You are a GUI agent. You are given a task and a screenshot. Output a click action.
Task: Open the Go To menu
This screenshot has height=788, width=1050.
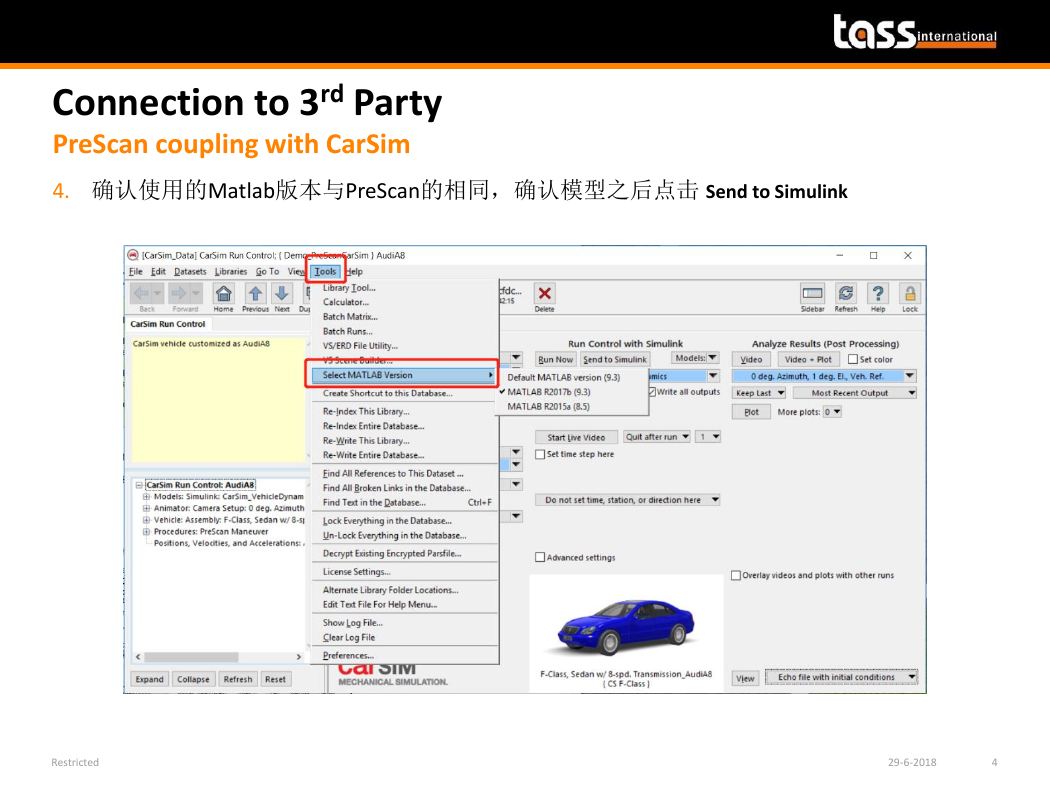click(x=267, y=271)
